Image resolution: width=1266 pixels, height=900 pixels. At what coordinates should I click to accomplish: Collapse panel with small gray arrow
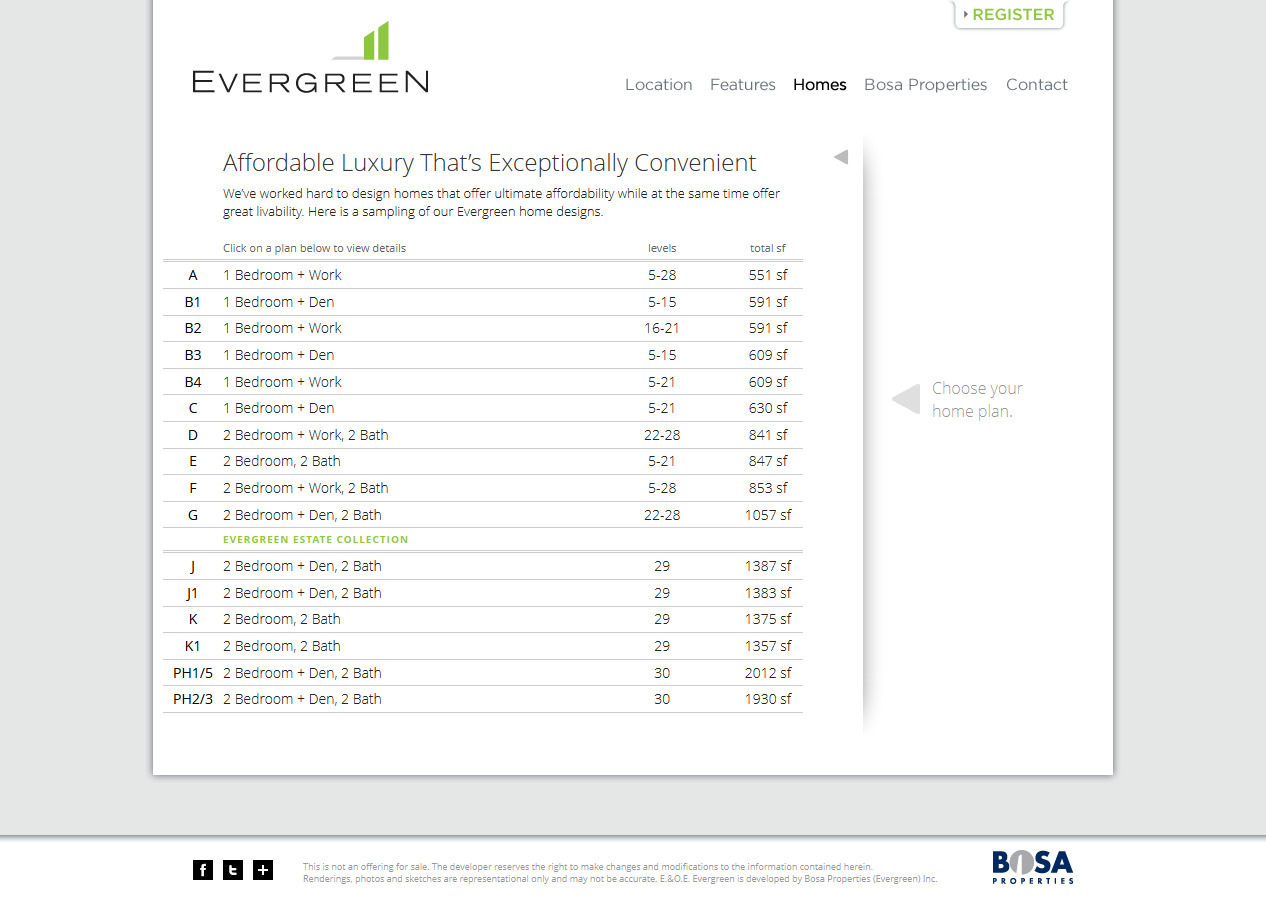(841, 157)
